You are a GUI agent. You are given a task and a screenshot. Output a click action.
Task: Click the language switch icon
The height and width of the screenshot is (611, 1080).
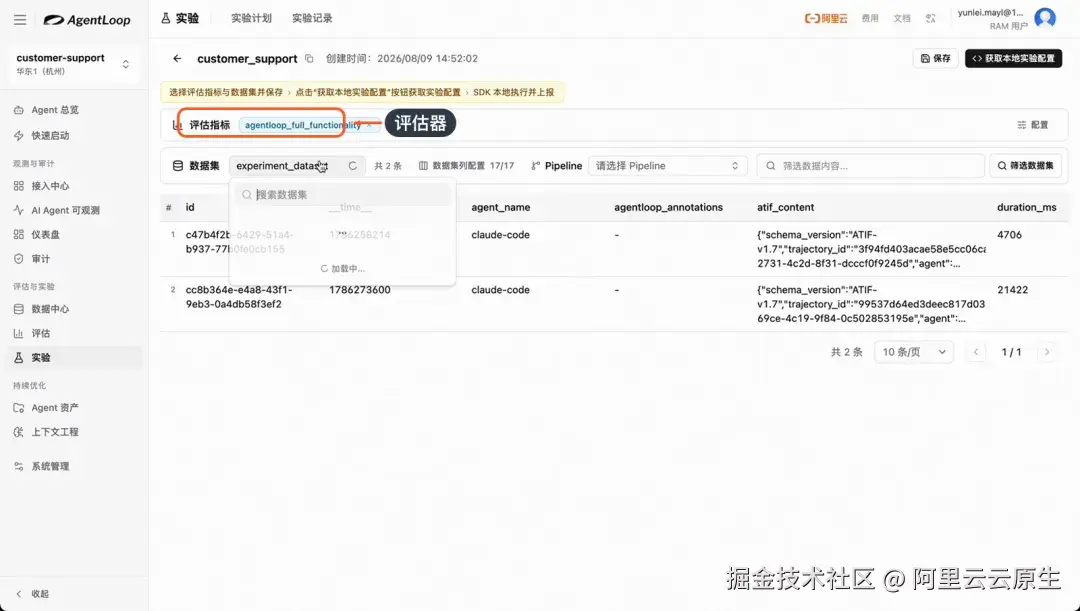[931, 19]
